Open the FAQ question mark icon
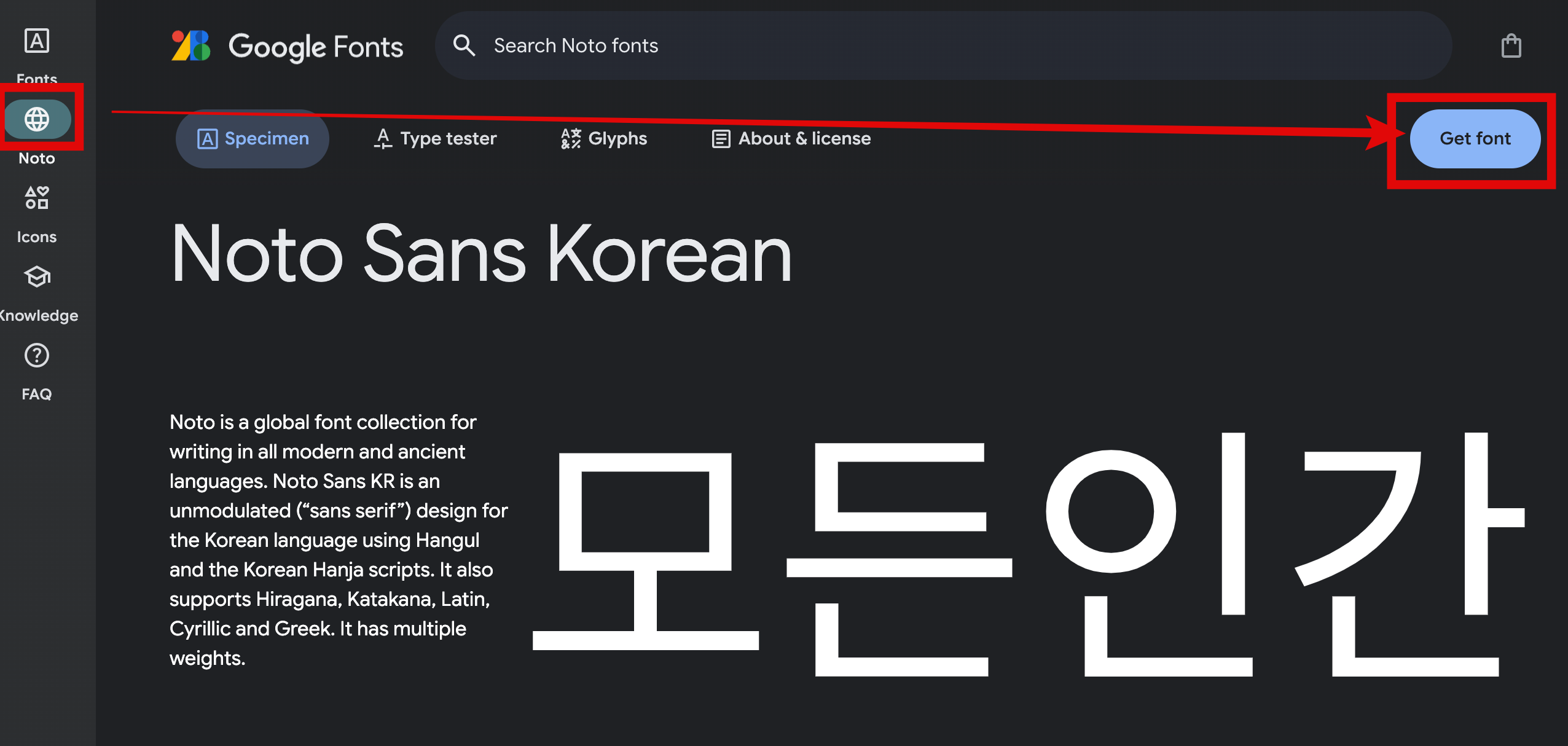The width and height of the screenshot is (1568, 746). 37,355
